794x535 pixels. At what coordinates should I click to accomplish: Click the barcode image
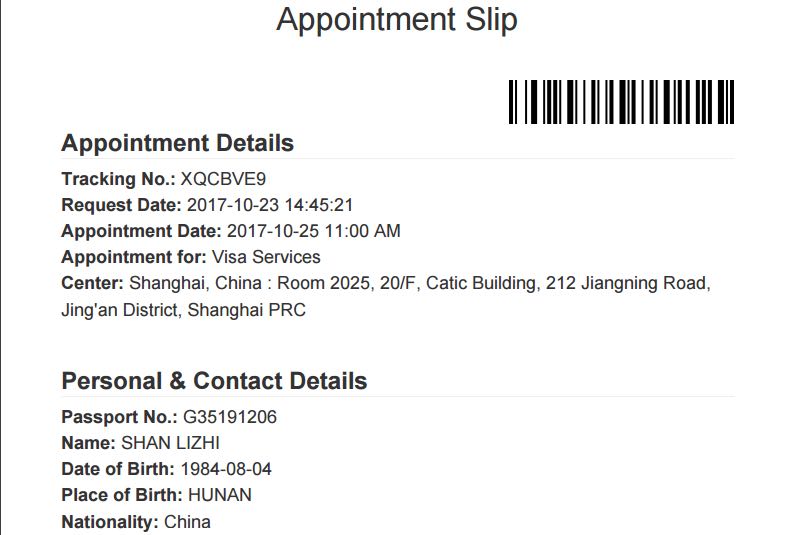click(x=621, y=102)
